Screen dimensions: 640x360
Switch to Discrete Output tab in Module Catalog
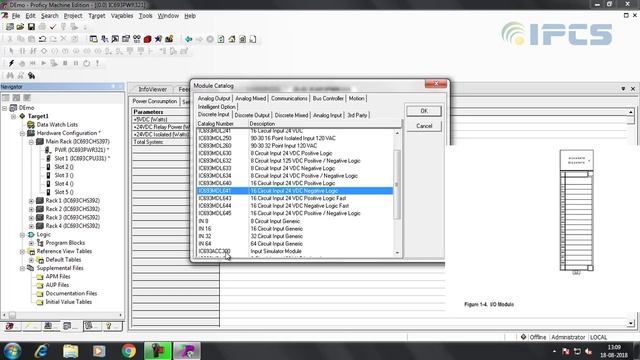(x=252, y=115)
